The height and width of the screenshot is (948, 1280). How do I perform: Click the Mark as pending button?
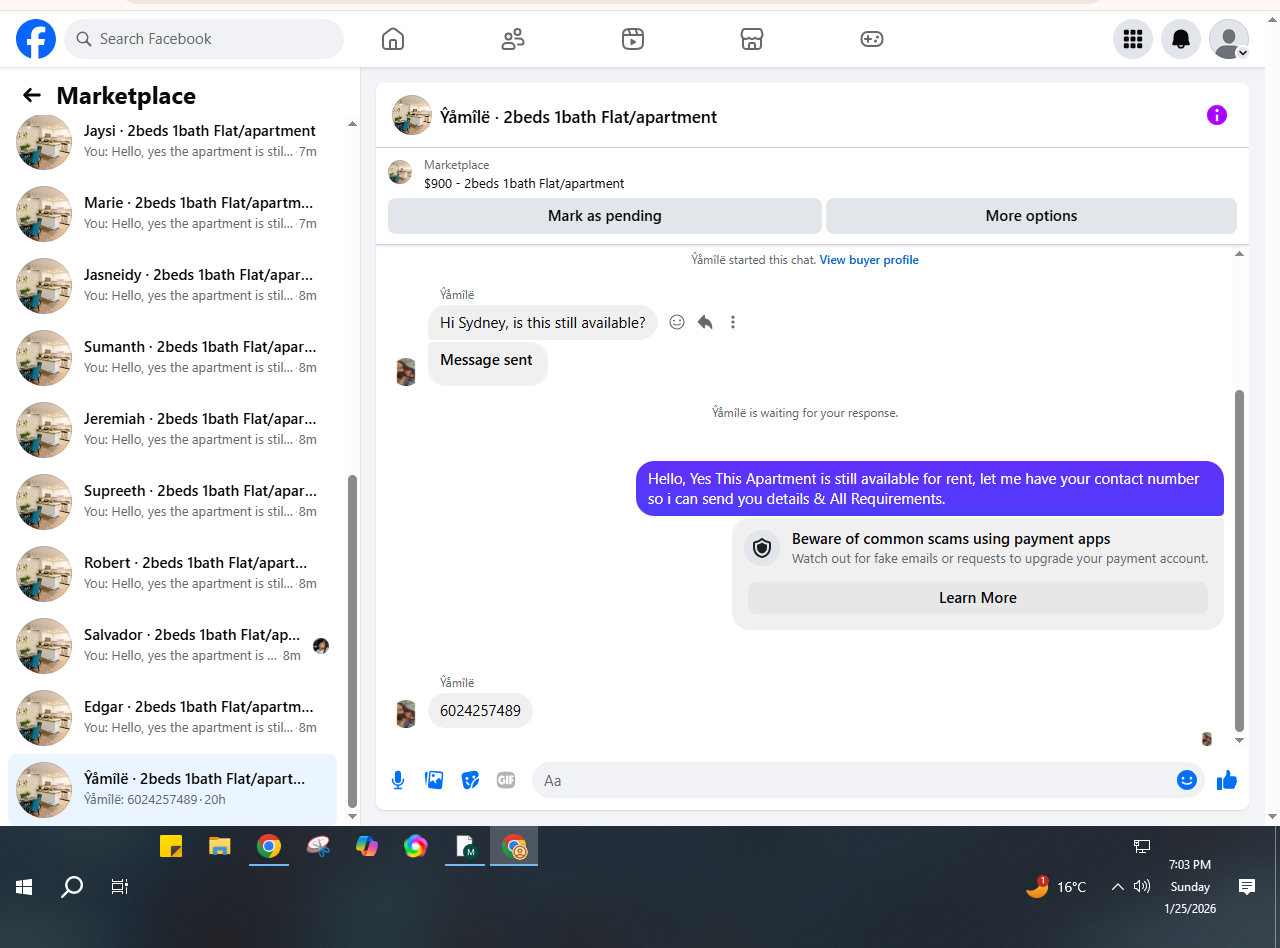pos(605,216)
